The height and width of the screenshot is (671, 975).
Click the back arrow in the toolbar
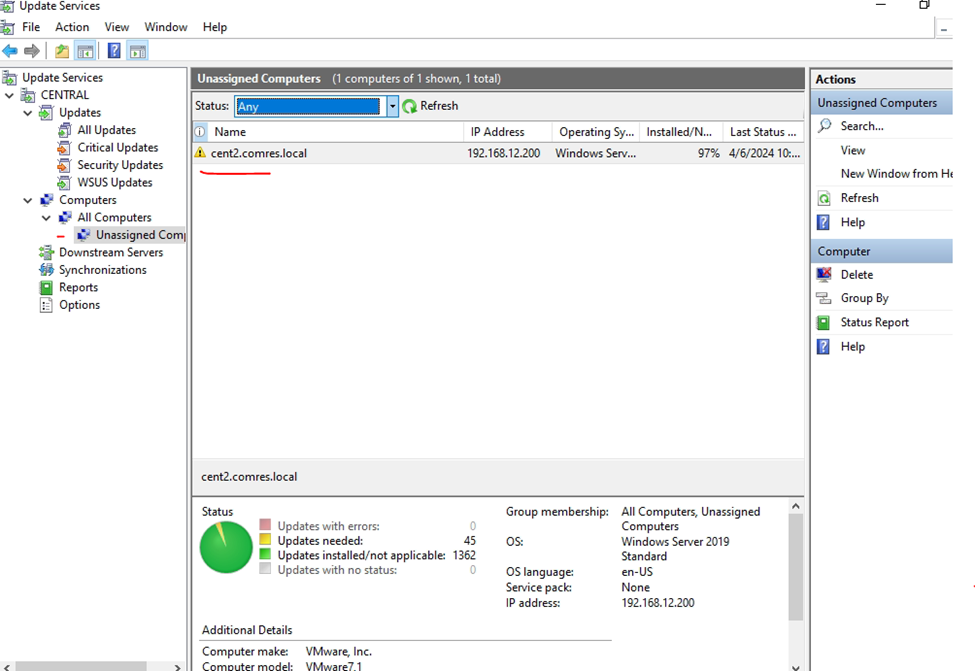[10, 51]
